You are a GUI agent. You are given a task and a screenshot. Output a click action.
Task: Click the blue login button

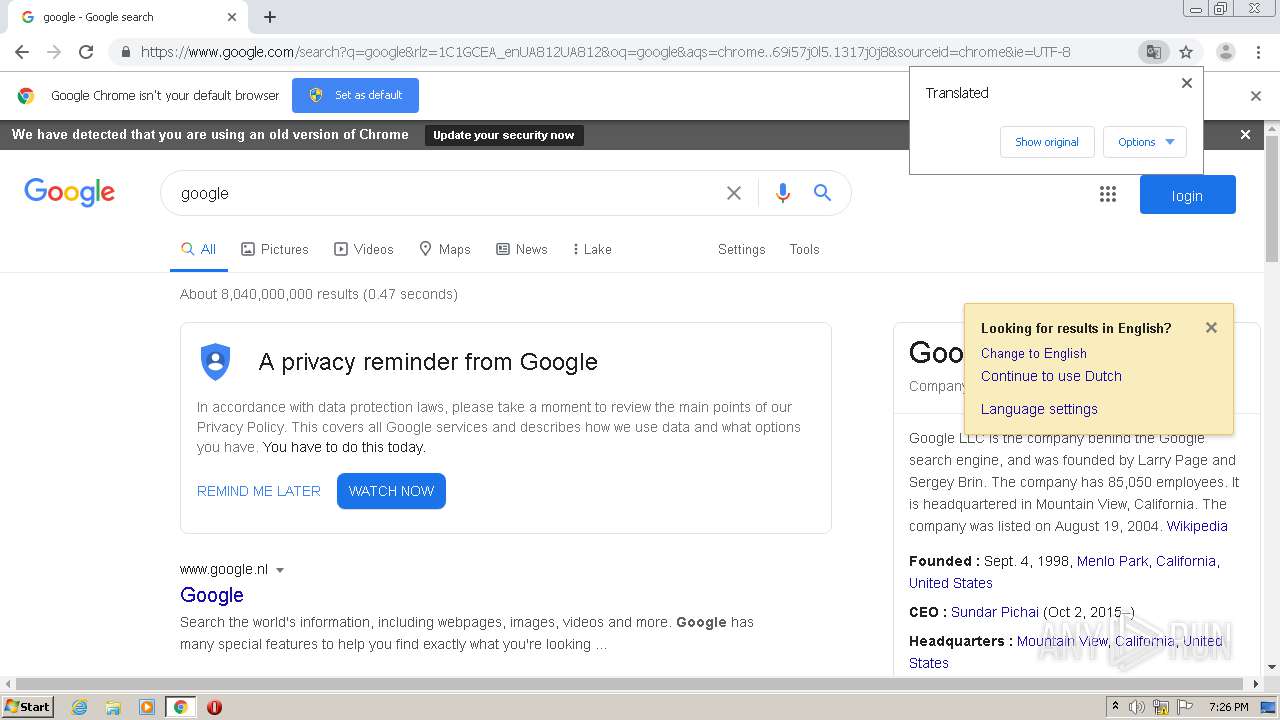[x=1187, y=195]
